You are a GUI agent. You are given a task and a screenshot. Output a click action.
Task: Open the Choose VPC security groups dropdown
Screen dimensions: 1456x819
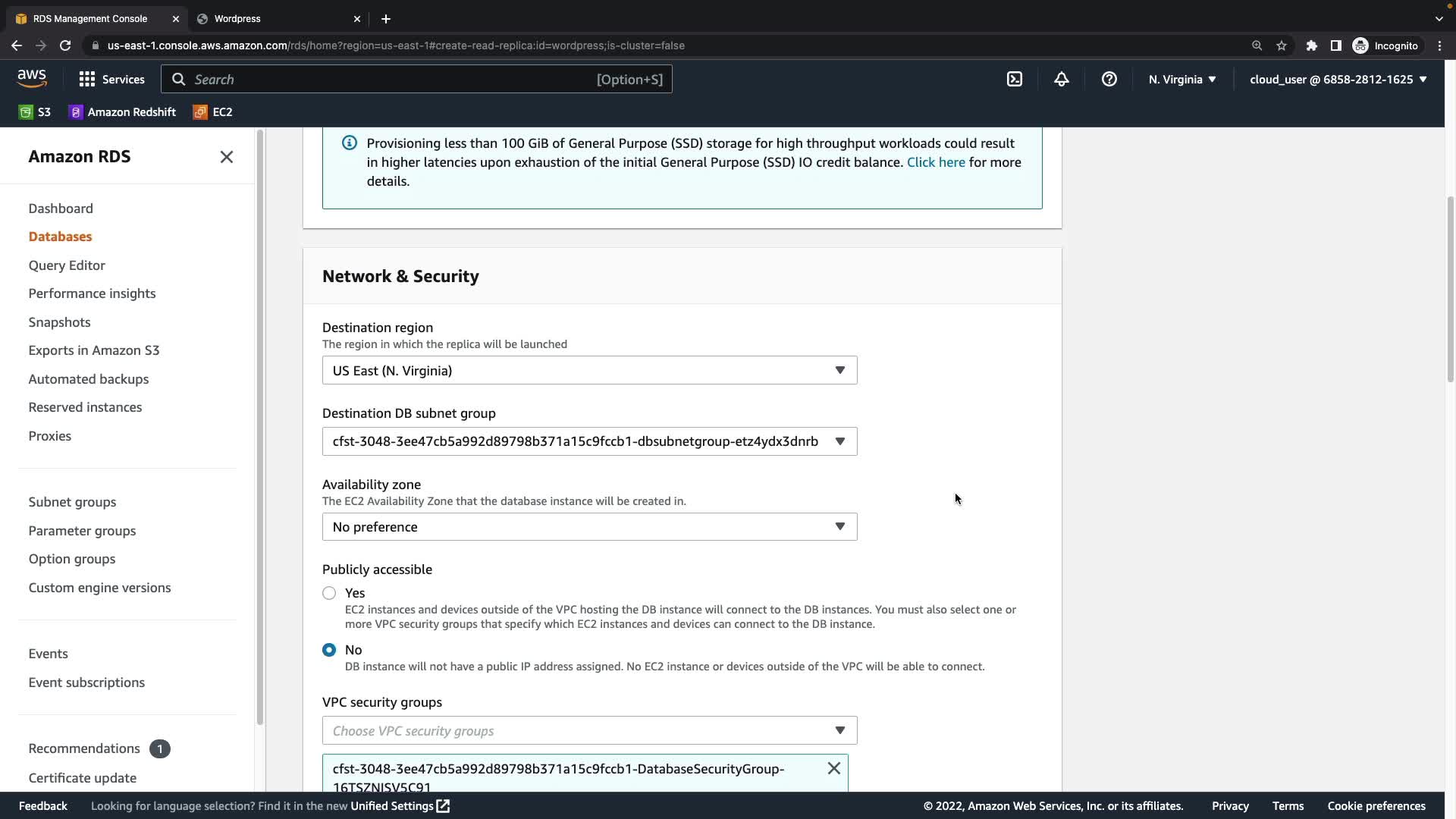pos(589,730)
